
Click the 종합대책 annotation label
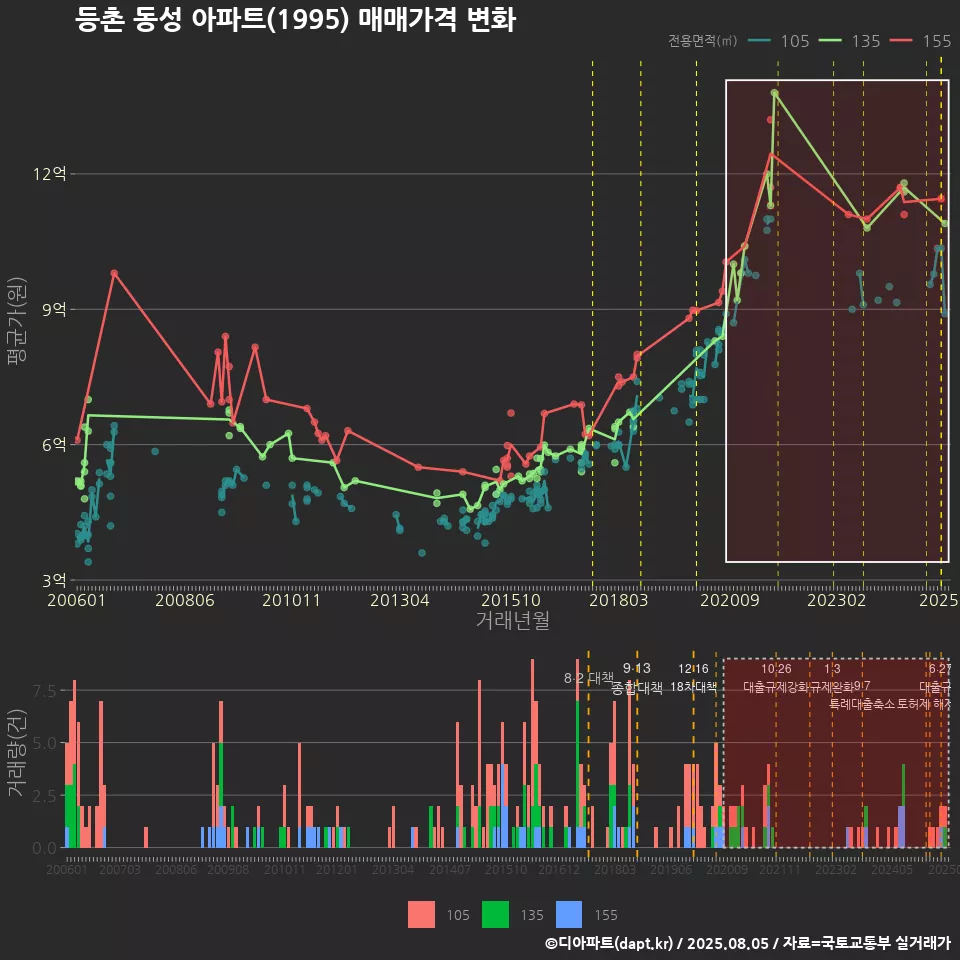[637, 688]
